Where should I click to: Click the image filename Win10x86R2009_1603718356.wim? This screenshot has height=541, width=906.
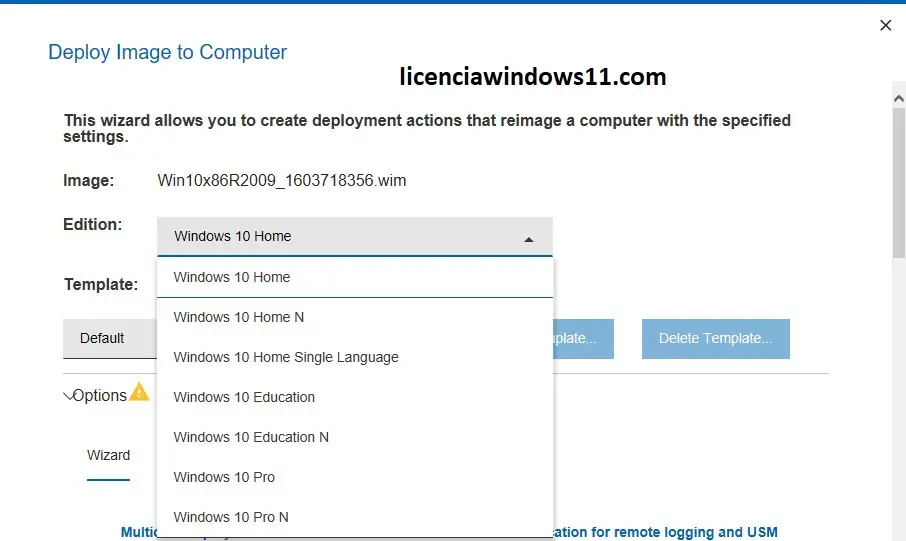[x=282, y=180]
